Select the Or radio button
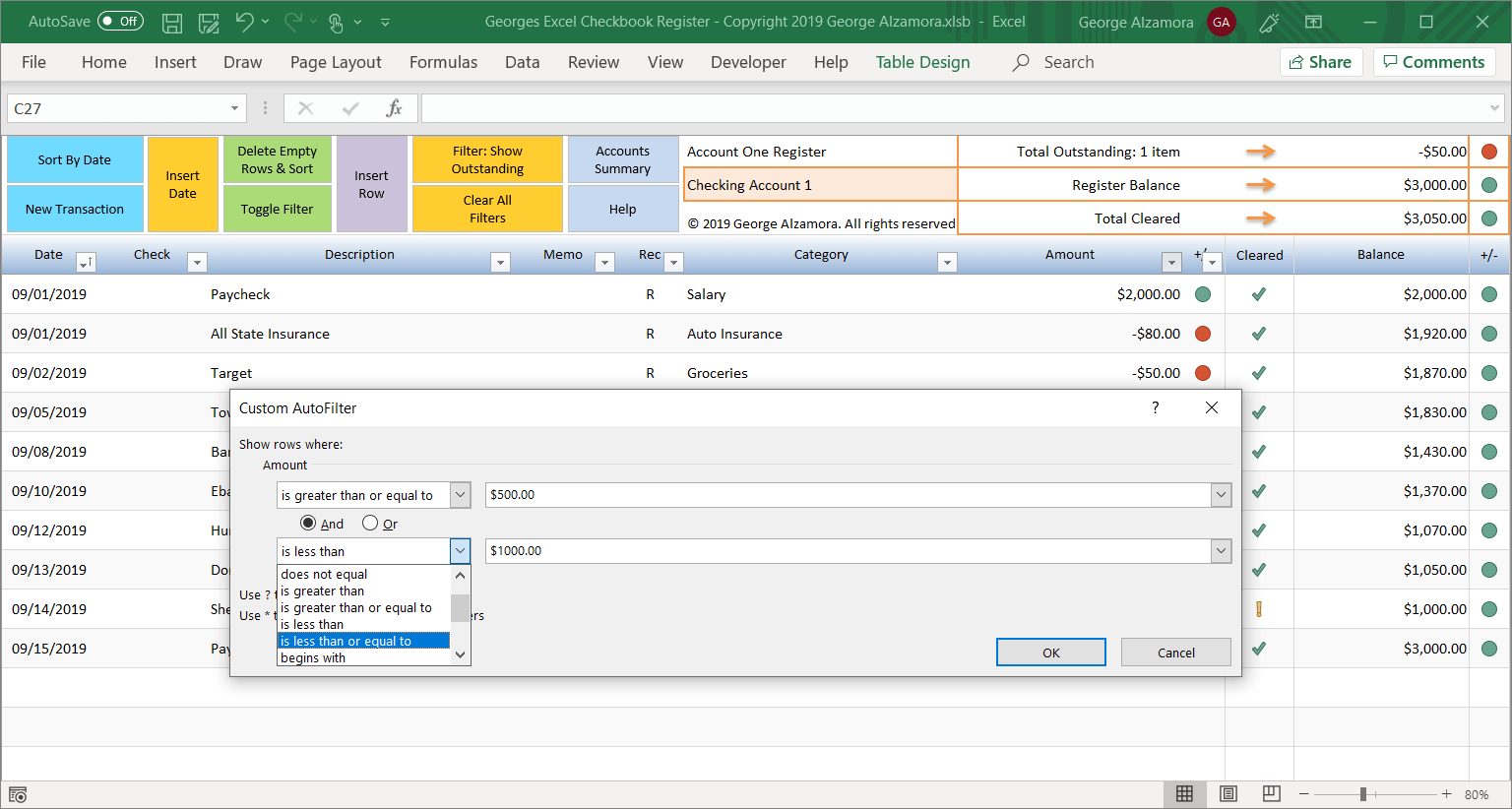Image resolution: width=1512 pixels, height=809 pixels. coord(370,523)
